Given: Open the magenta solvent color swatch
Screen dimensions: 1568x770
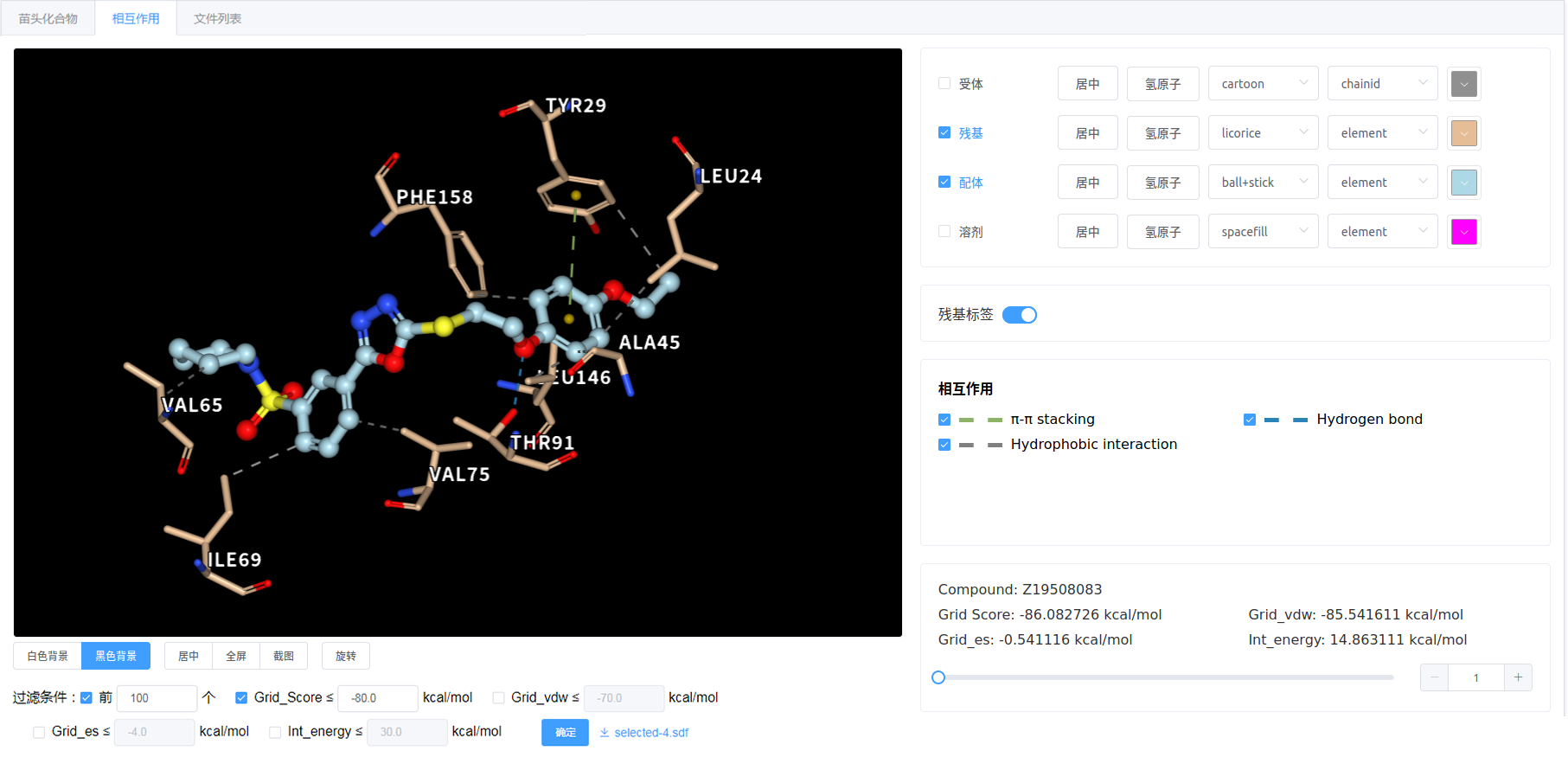Looking at the screenshot, I should tap(1464, 232).
